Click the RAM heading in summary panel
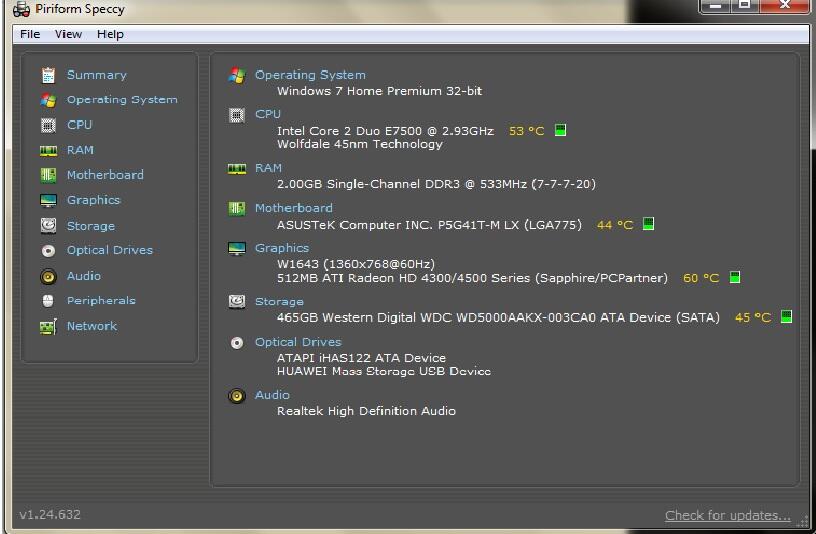 click(269, 168)
